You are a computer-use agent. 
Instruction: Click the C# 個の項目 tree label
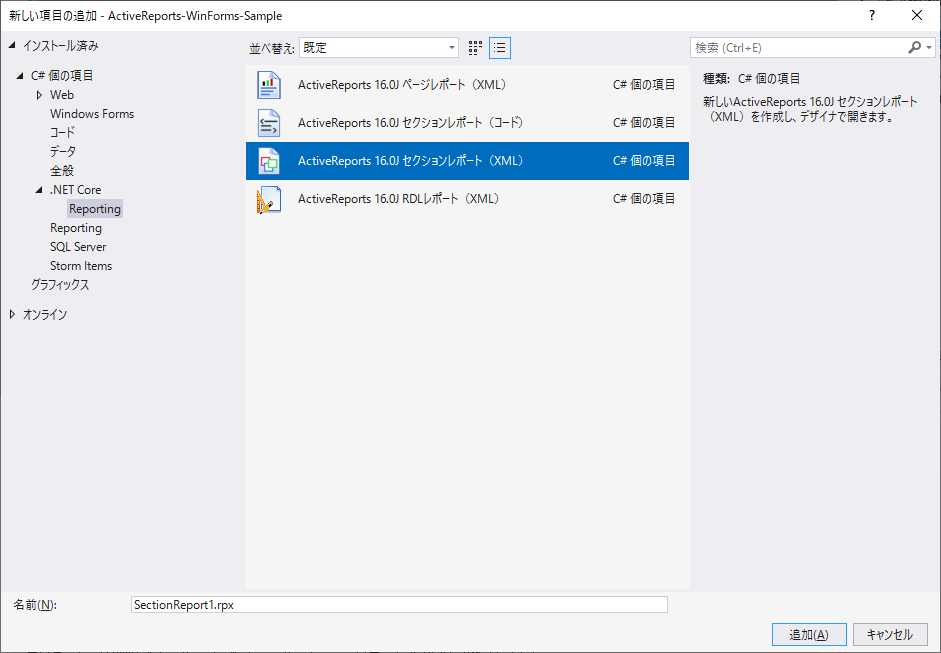pyautogui.click(x=62, y=76)
